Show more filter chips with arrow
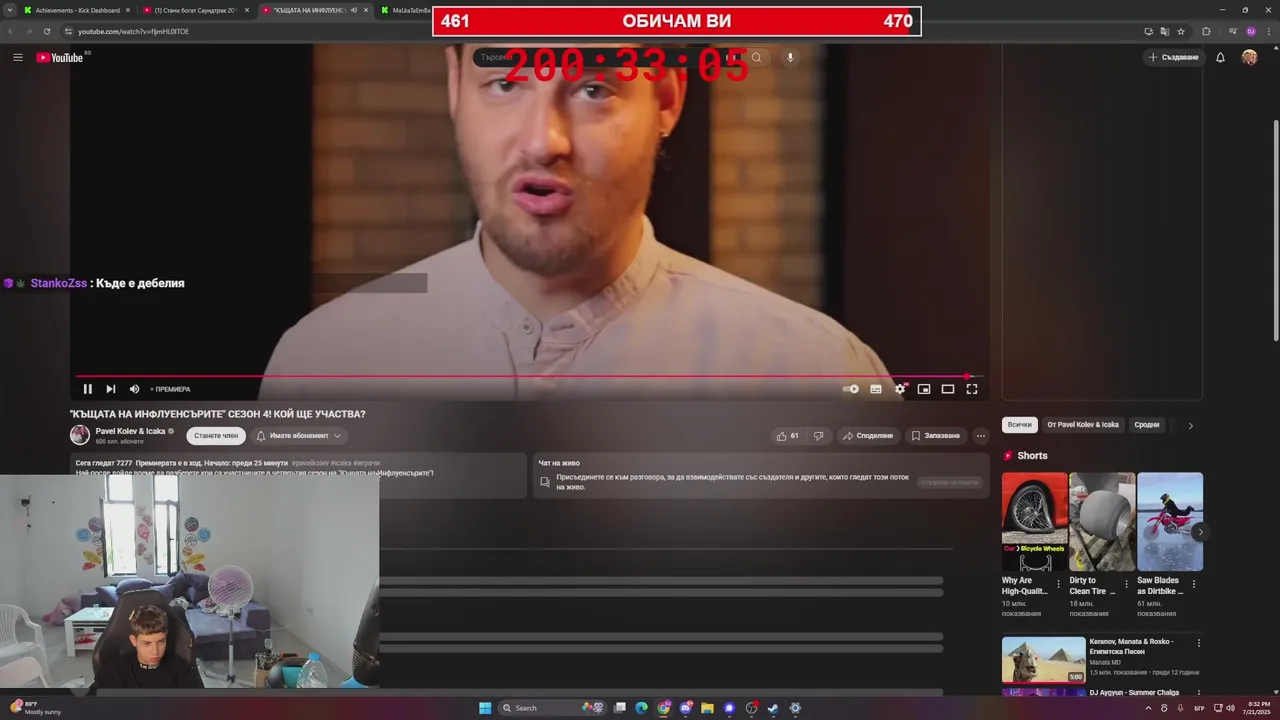 1190,425
